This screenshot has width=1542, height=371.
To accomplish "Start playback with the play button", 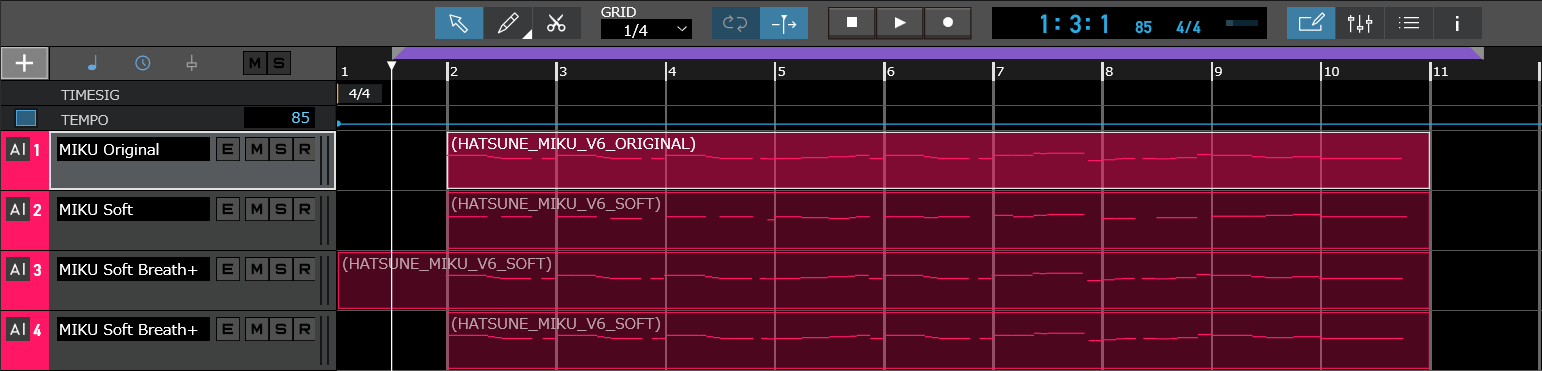I will click(900, 22).
